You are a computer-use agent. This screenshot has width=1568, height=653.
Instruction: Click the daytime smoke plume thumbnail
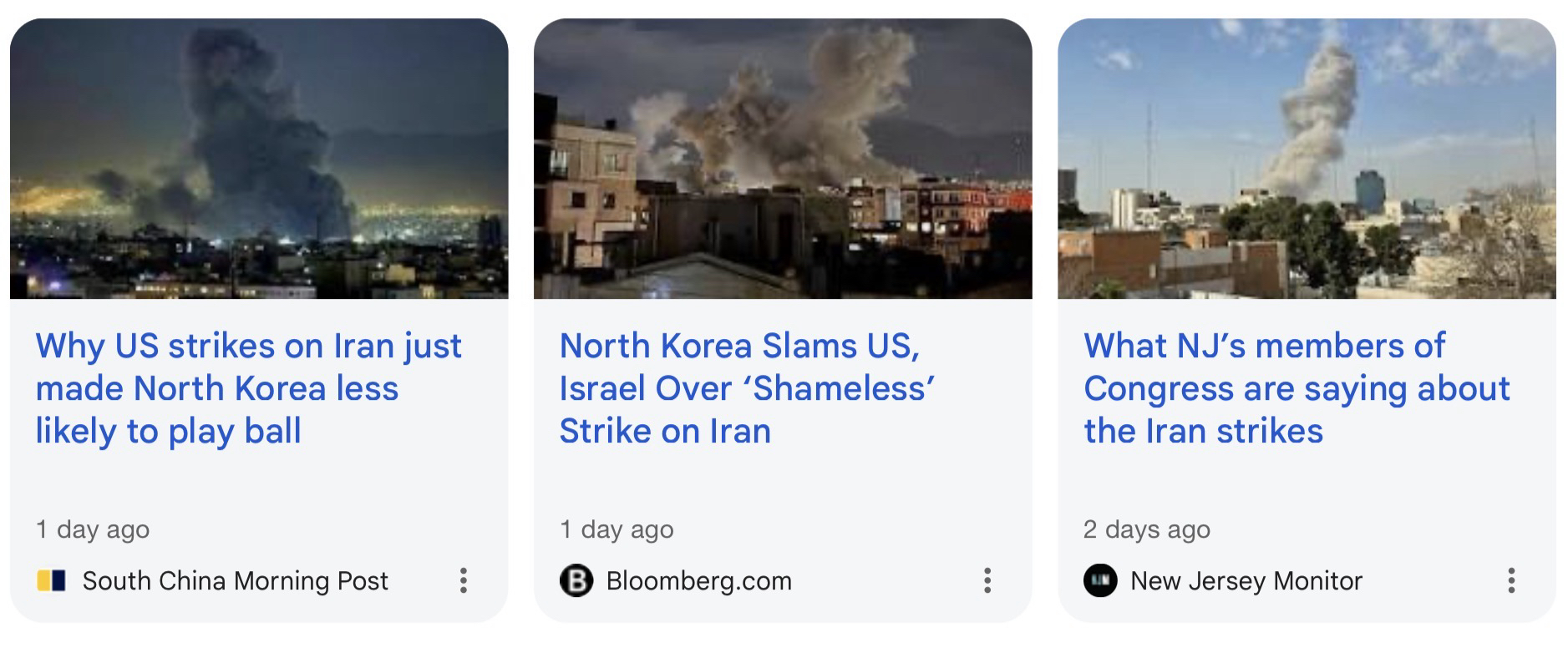pos(1307,159)
